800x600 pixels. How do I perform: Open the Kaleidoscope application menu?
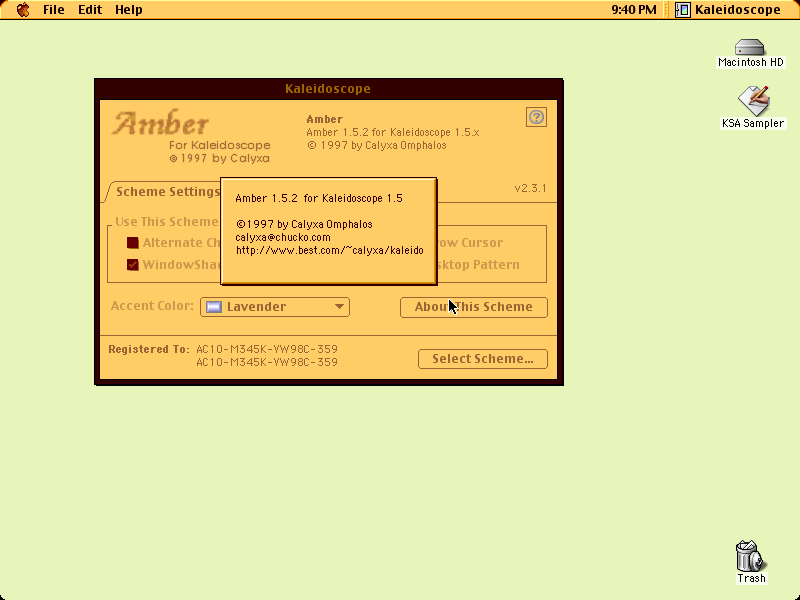728,10
